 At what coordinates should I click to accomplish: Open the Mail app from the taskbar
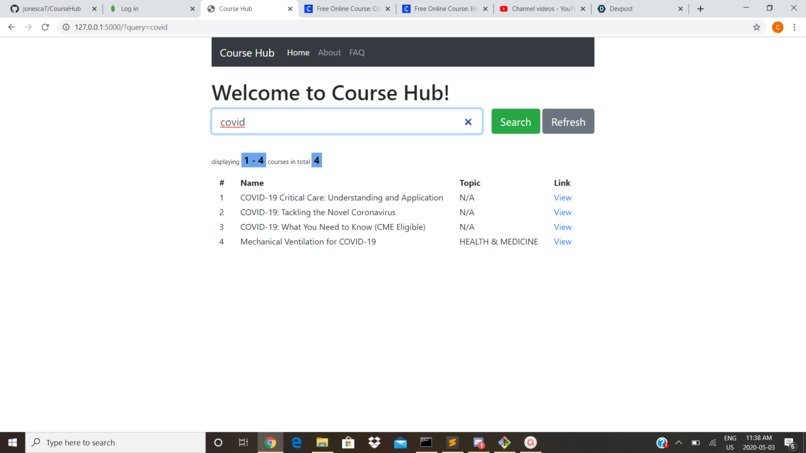(x=400, y=442)
